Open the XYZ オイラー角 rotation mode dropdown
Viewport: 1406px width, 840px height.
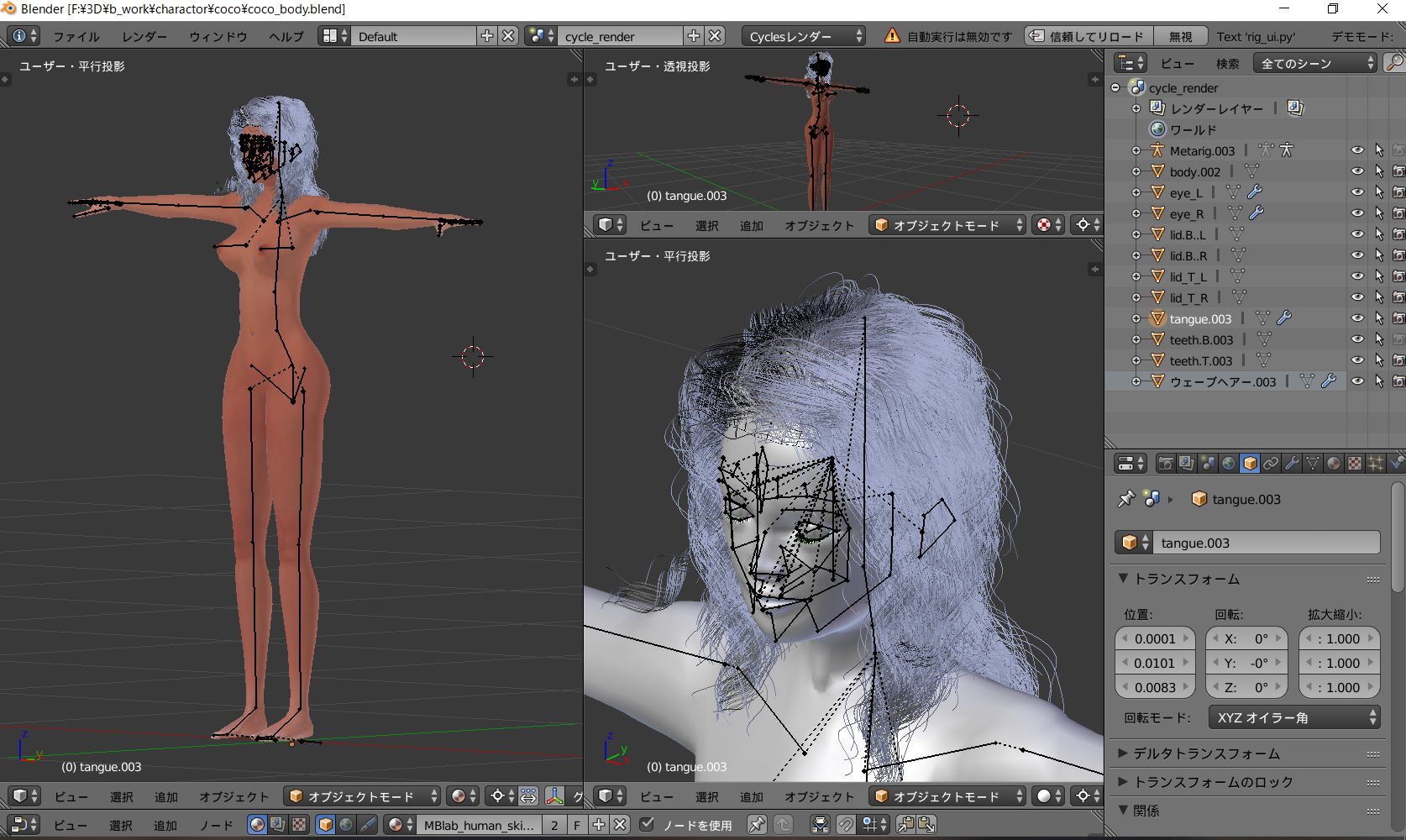pyautogui.click(x=1296, y=717)
